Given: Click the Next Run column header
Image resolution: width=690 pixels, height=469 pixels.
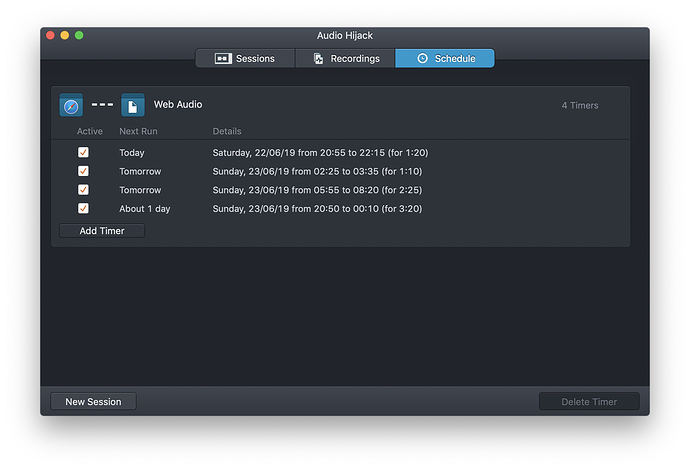Looking at the screenshot, I should click(138, 131).
